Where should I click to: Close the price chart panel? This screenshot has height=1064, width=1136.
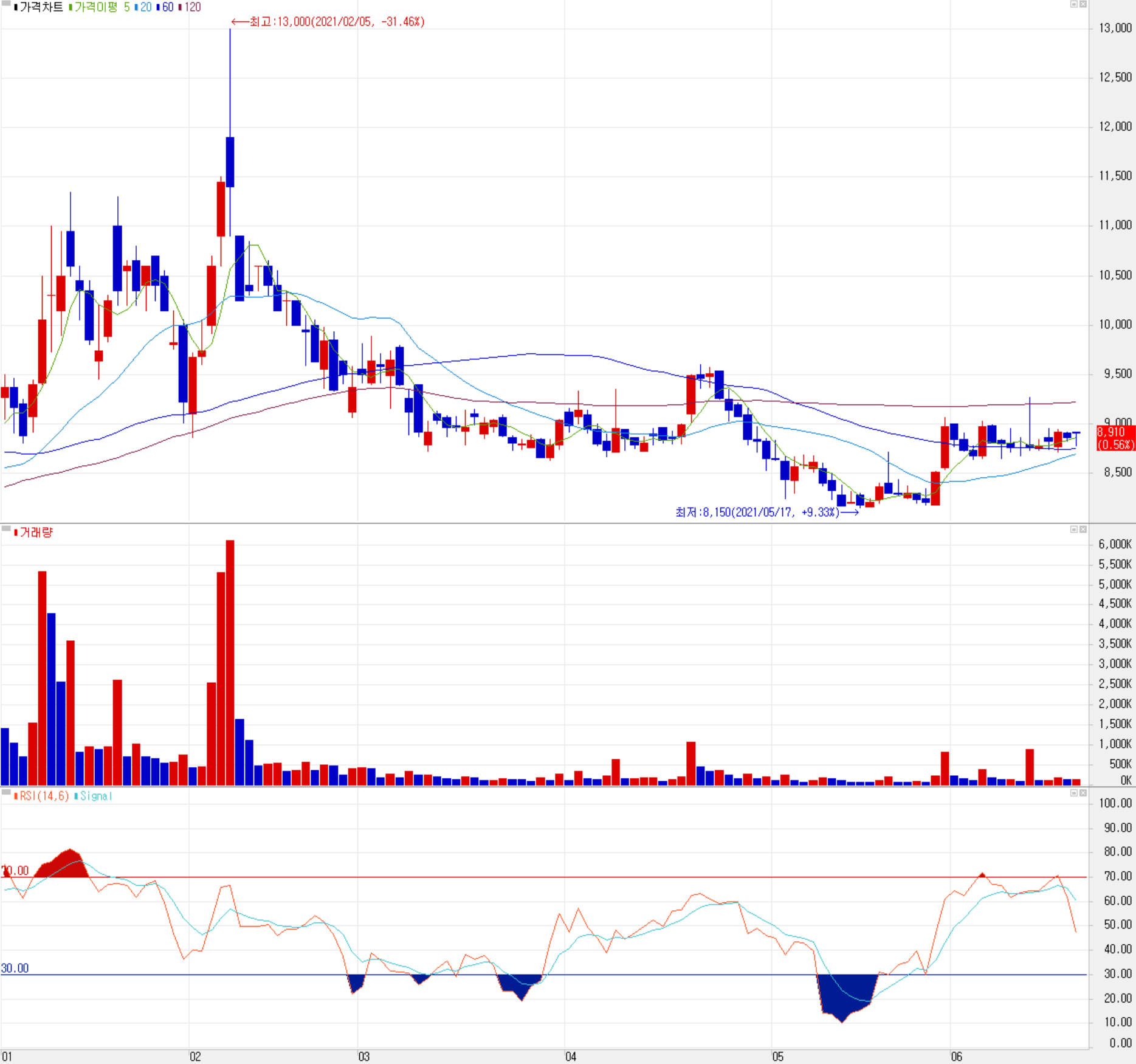1083,4
